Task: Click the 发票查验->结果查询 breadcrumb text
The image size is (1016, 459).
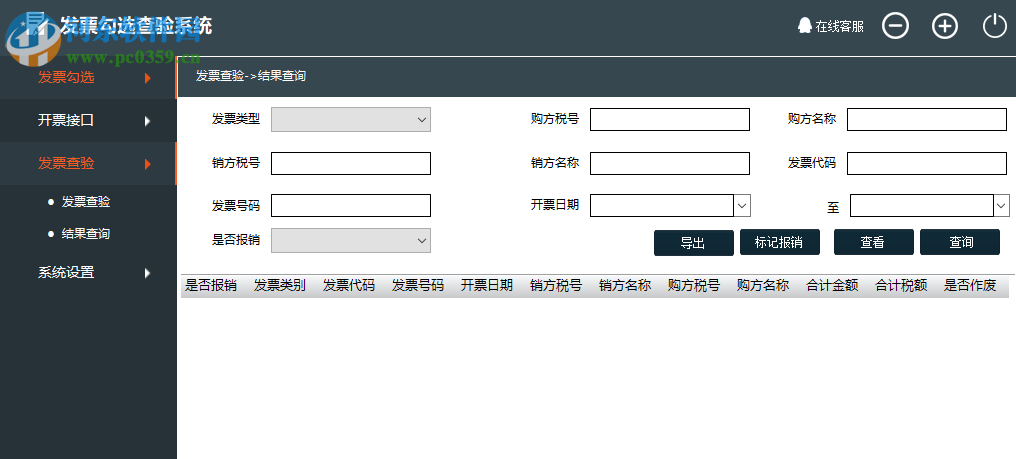Action: 251,76
